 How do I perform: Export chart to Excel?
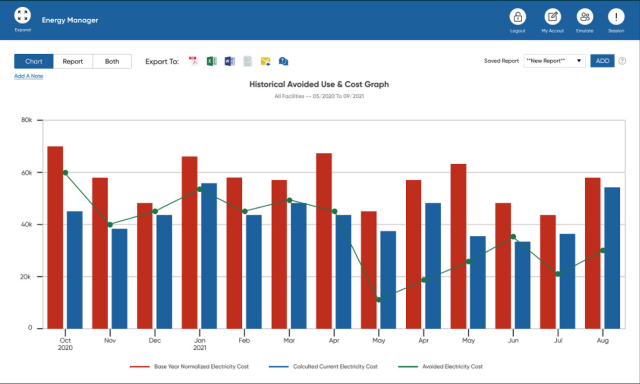tap(211, 61)
